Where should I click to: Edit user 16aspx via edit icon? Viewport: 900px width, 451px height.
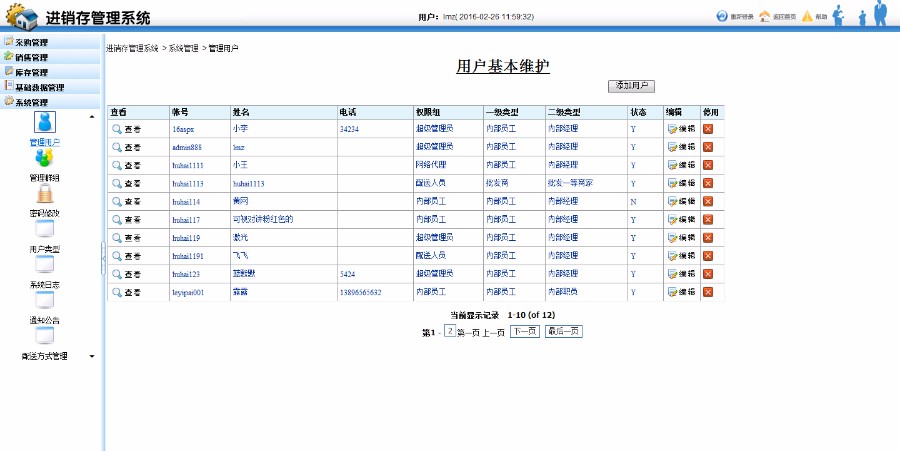[672, 129]
